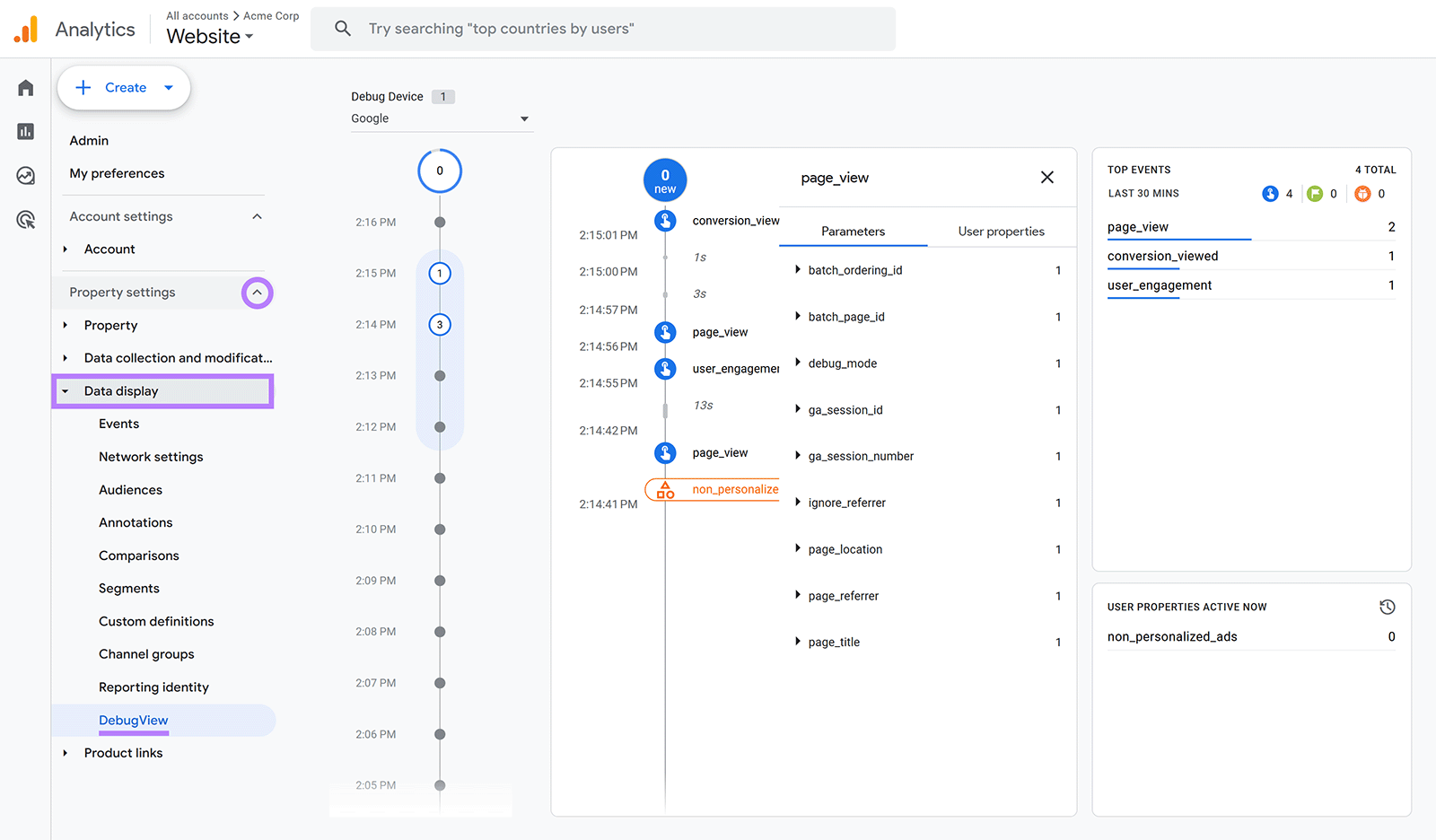Switch to the User properties tab
This screenshot has height=840, width=1436.
(1001, 232)
